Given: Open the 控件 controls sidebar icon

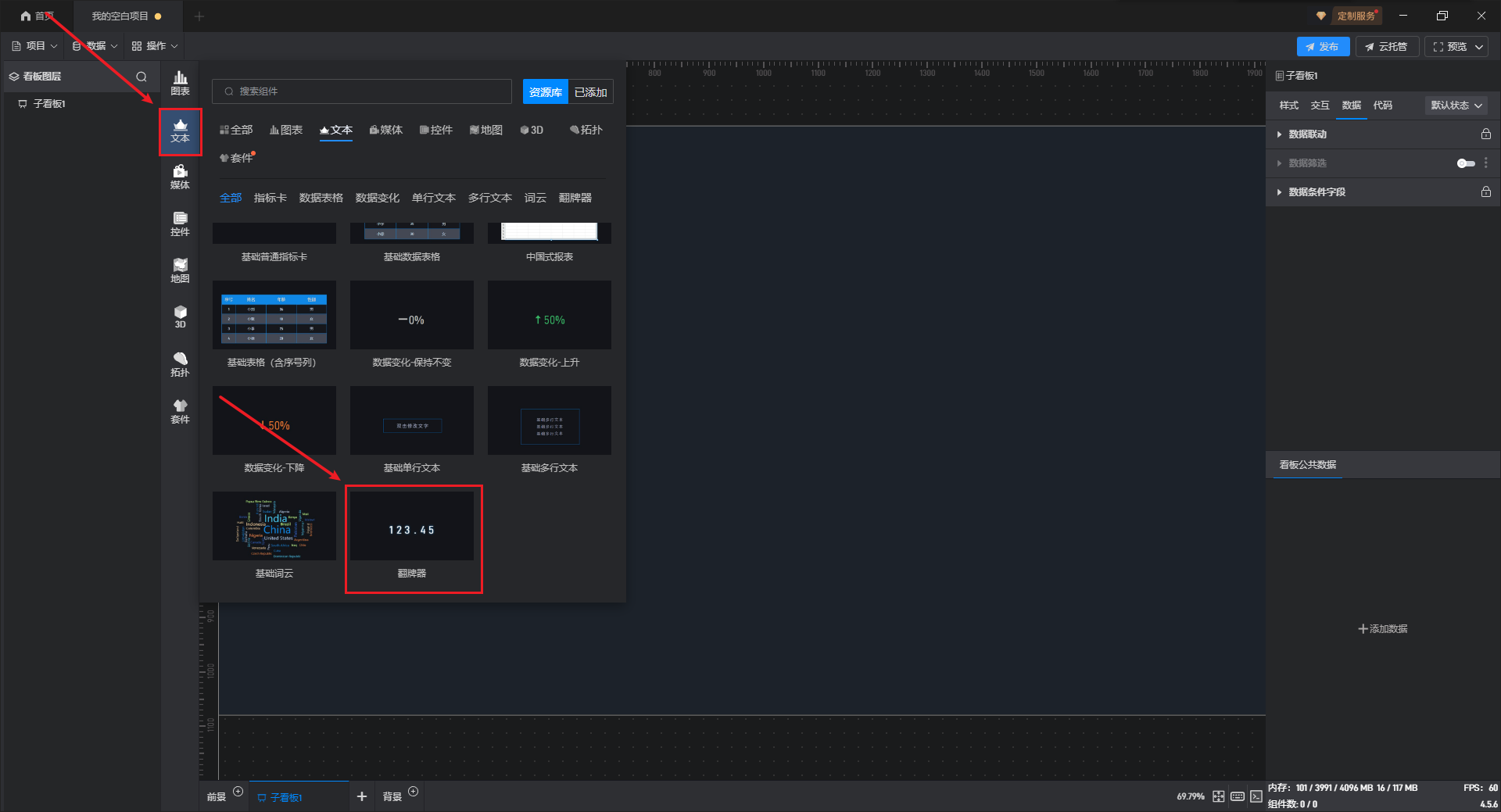Looking at the screenshot, I should click(x=180, y=224).
